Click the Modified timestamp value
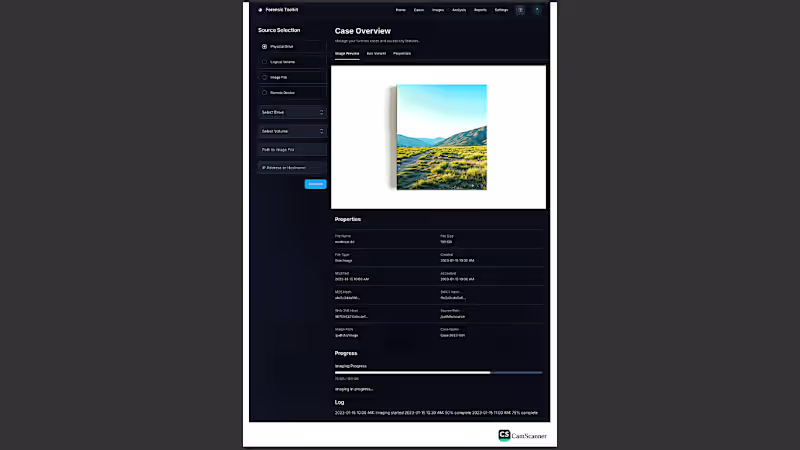This screenshot has width=800, height=450. tap(352, 279)
